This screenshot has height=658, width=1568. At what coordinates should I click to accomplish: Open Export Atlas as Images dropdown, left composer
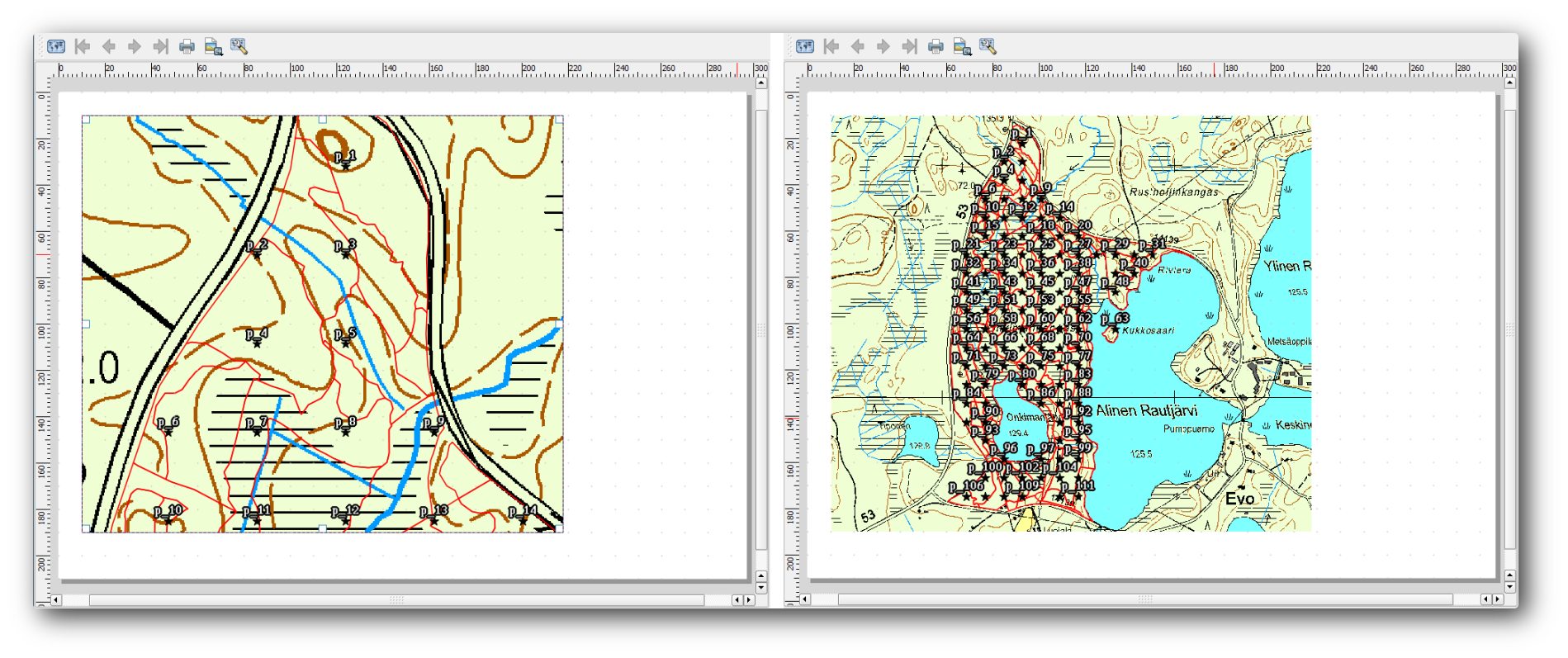tap(213, 46)
